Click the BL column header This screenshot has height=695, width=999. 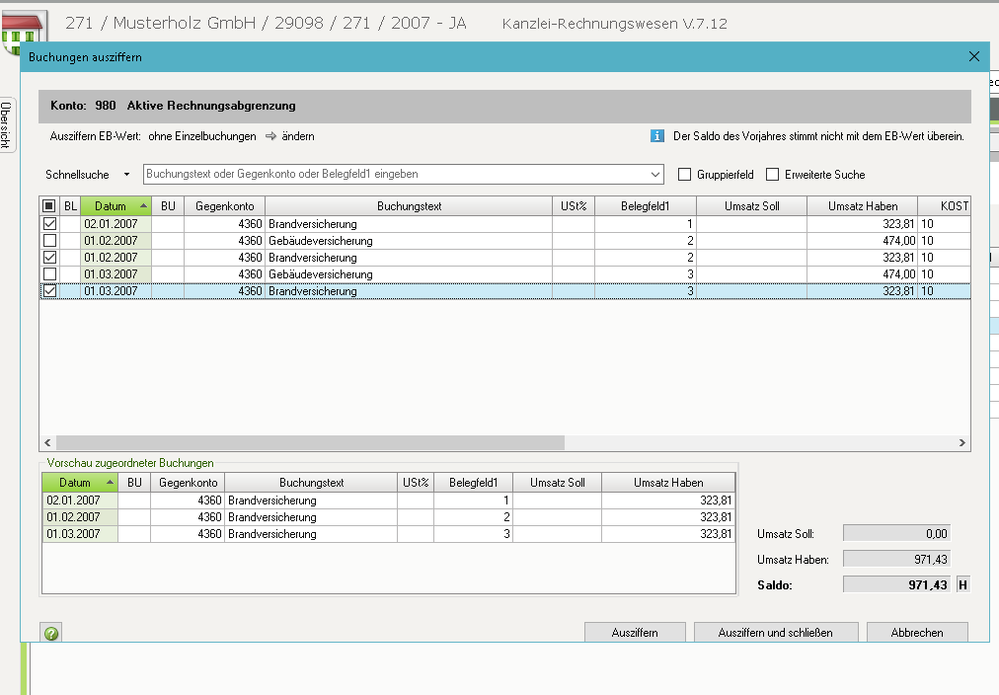tap(70, 206)
